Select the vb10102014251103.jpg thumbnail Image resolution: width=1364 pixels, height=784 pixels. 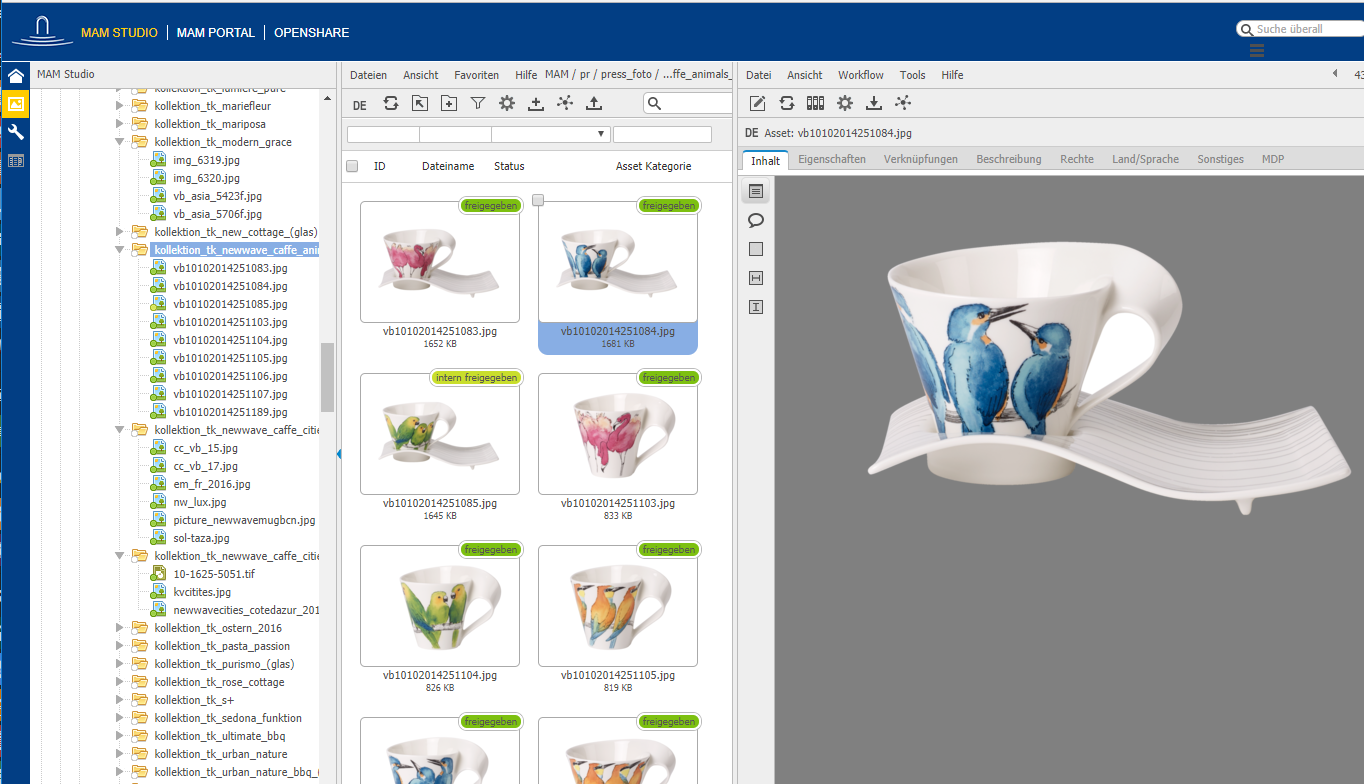coord(618,433)
